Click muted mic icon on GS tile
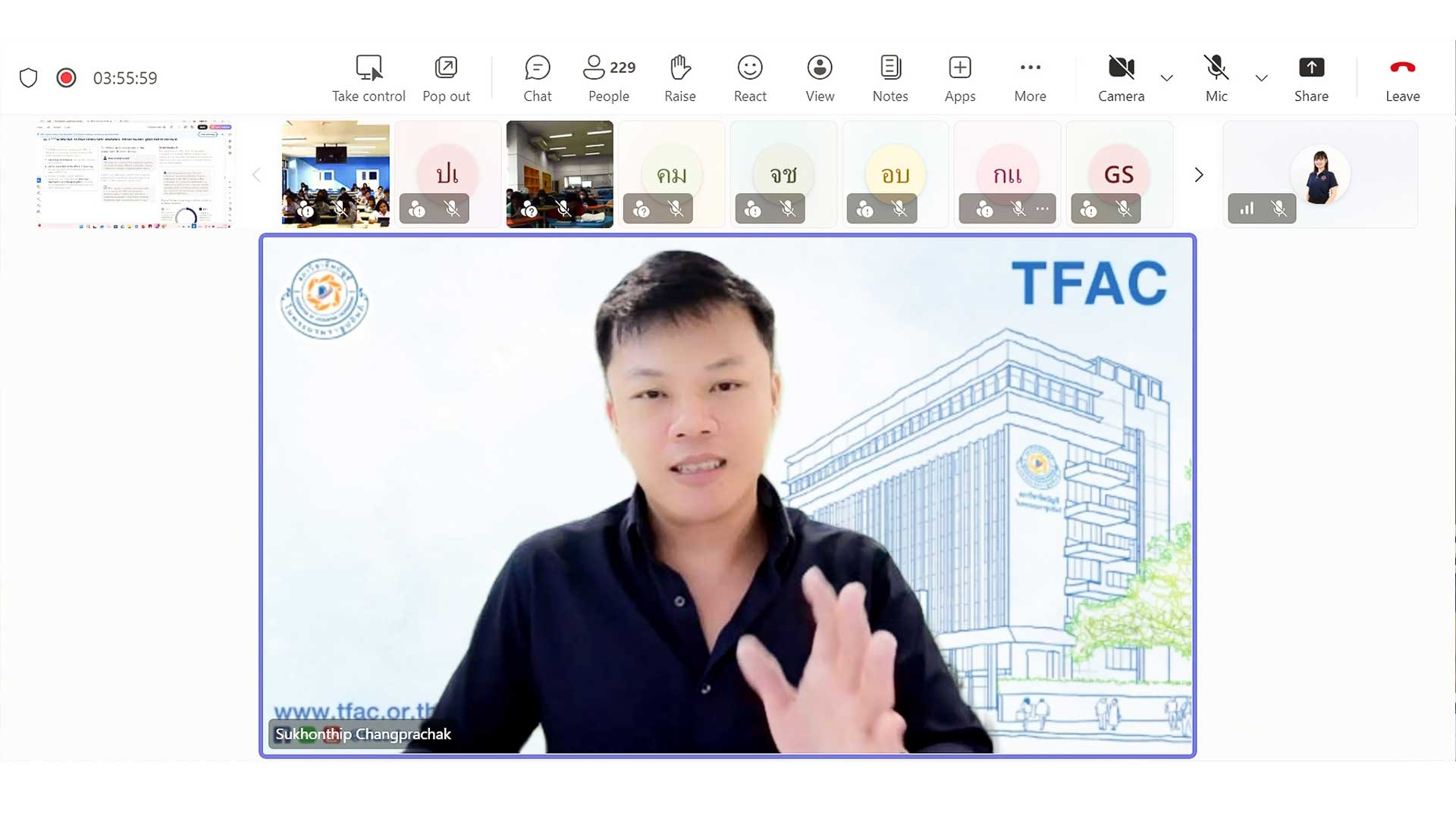Screen dimensions: 1456x819 pos(1124,209)
